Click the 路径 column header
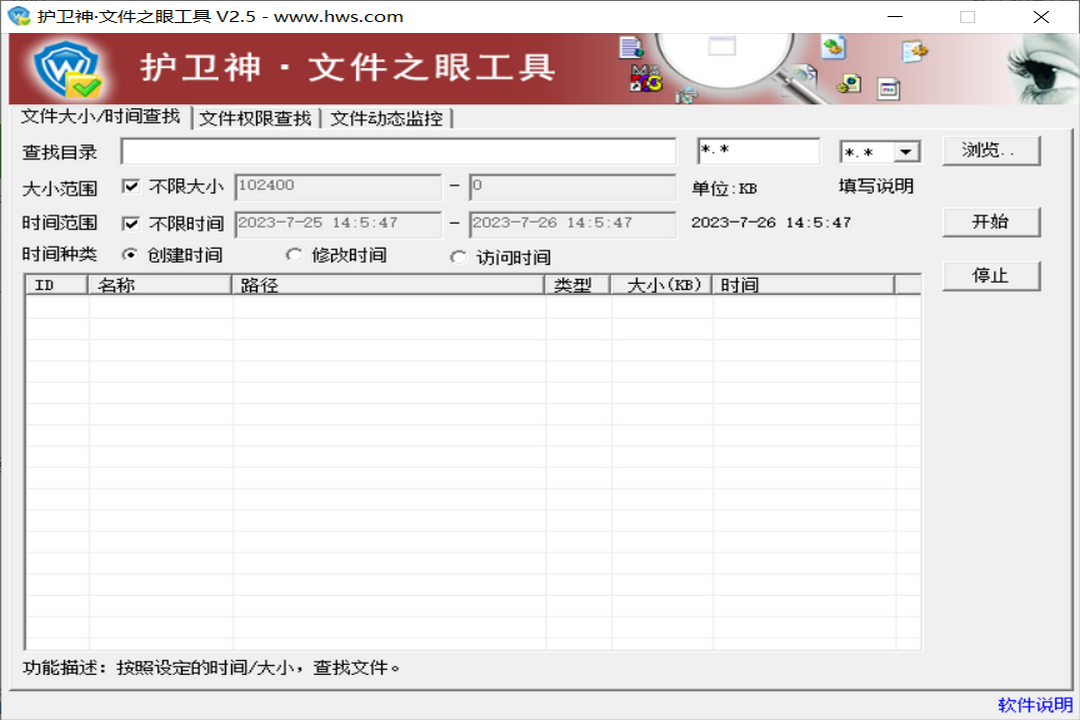 click(x=388, y=285)
